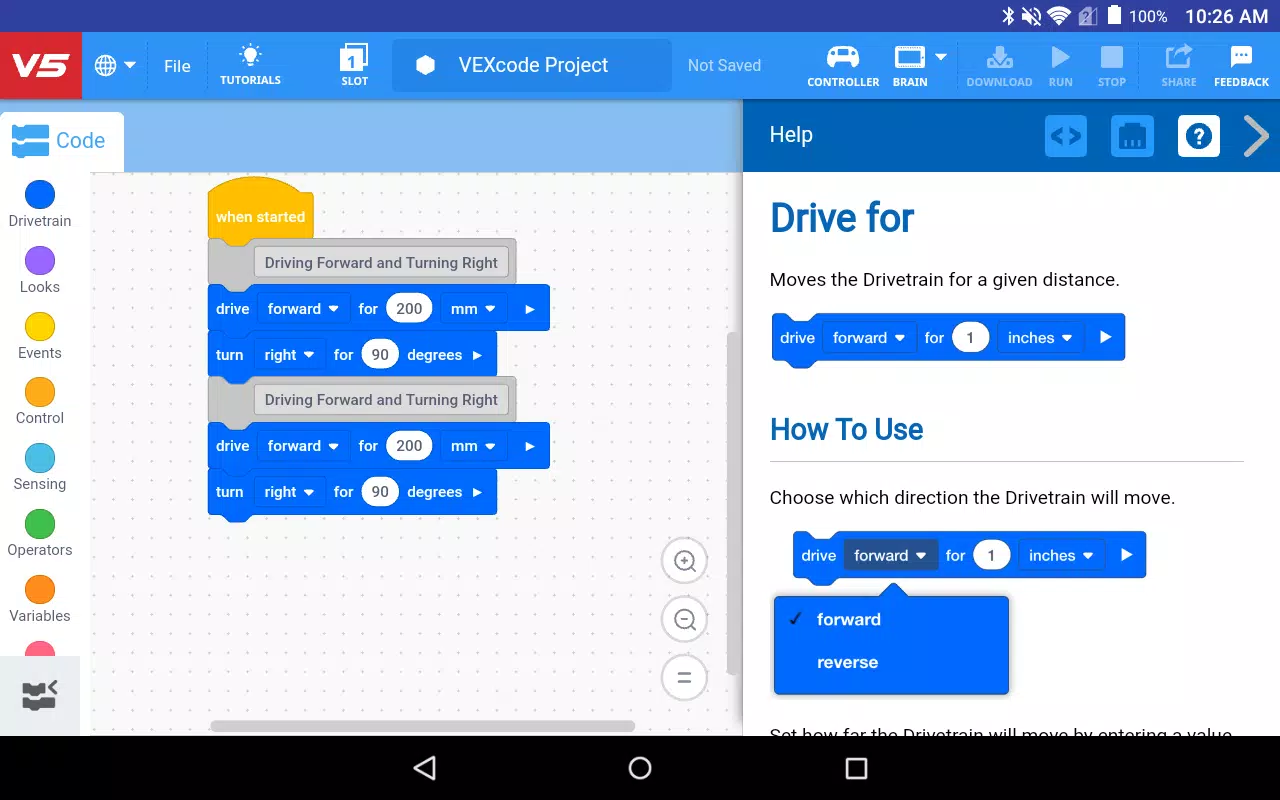This screenshot has height=800, width=1280.
Task: Choose reverse in the help dropdown example
Action: tap(847, 662)
